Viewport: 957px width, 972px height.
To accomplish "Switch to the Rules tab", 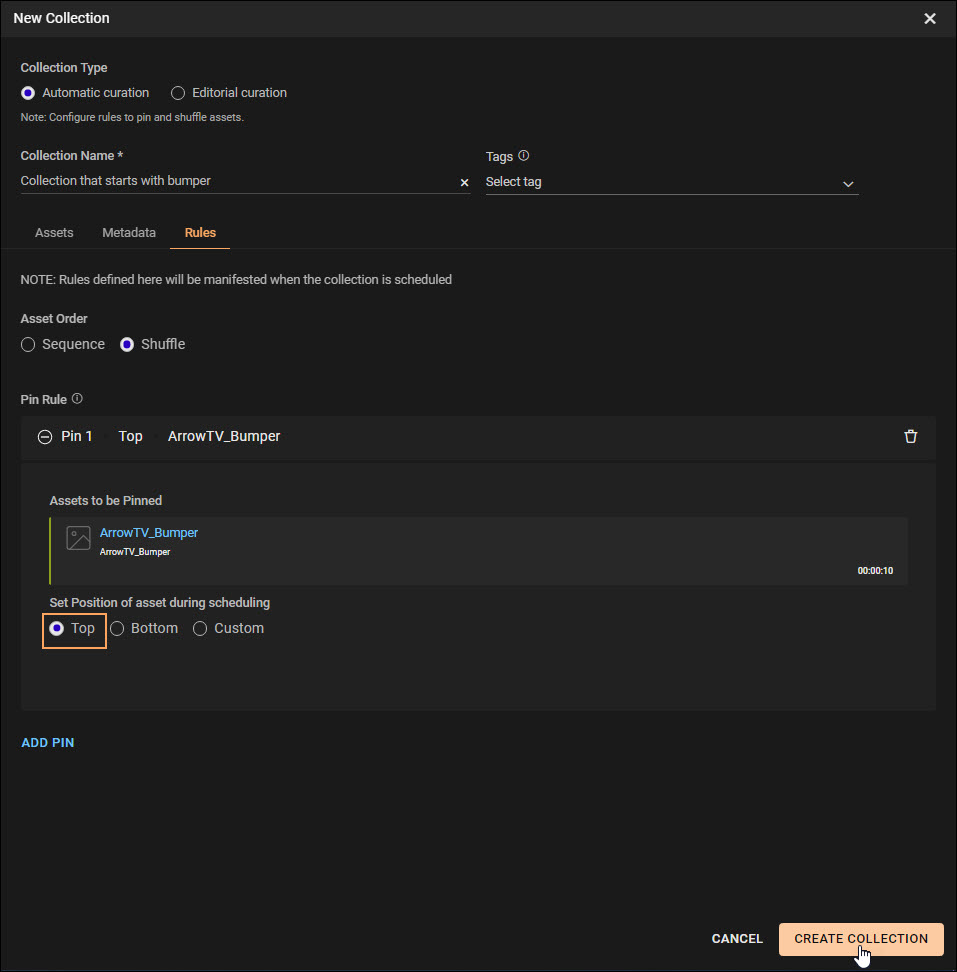I will [200, 232].
